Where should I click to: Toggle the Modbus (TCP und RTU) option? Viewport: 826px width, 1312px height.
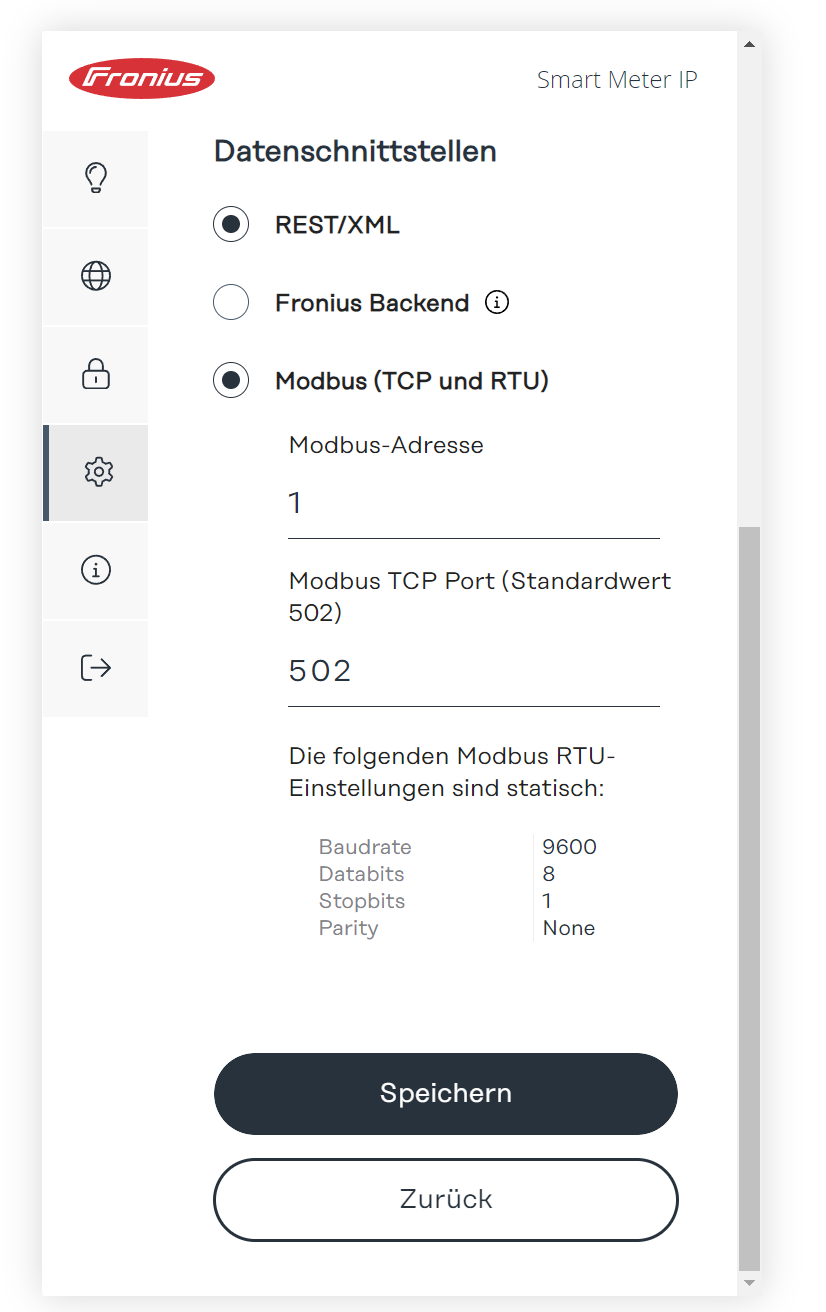[x=231, y=380]
